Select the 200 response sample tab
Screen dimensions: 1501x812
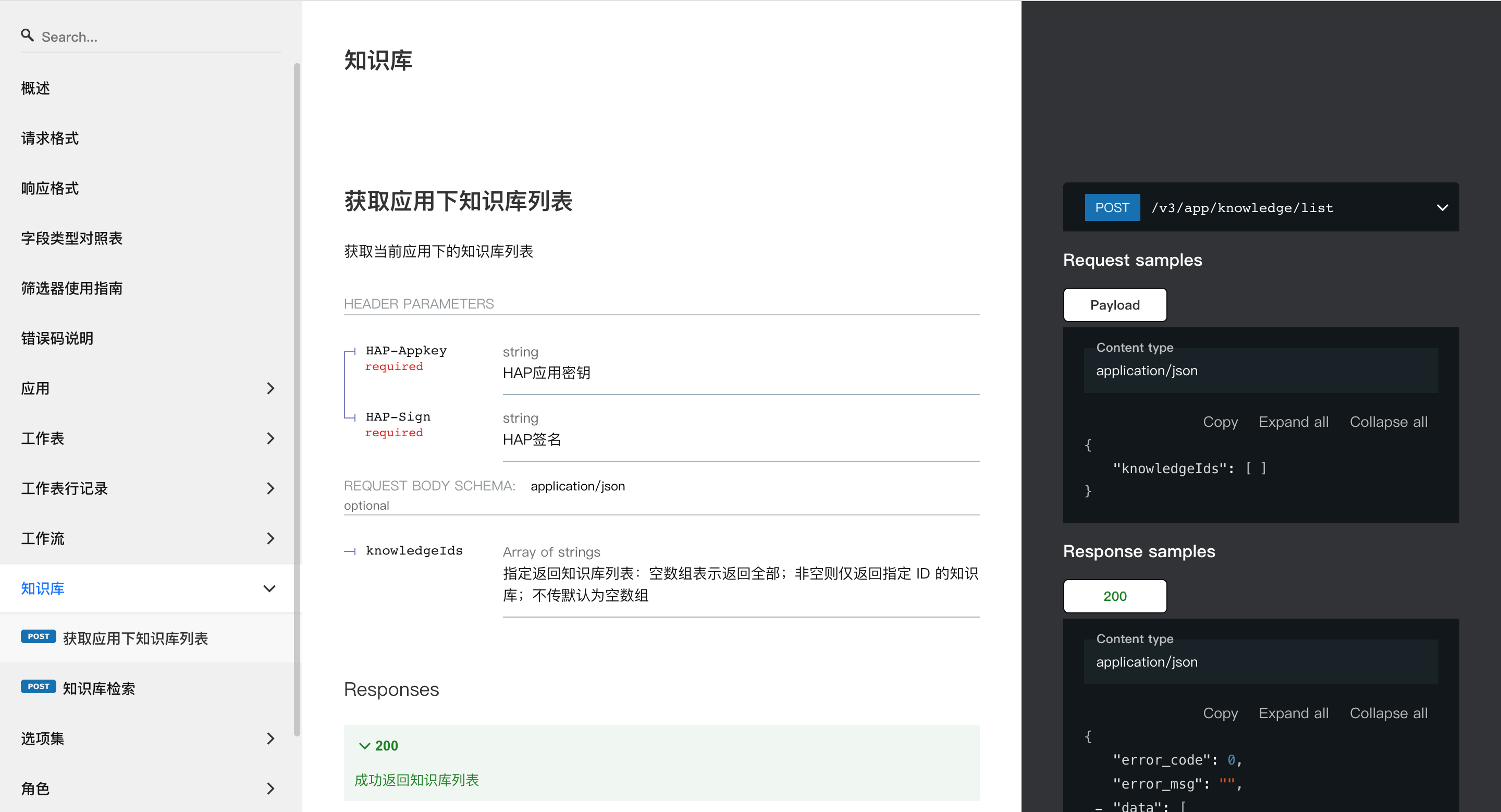pyautogui.click(x=1114, y=596)
